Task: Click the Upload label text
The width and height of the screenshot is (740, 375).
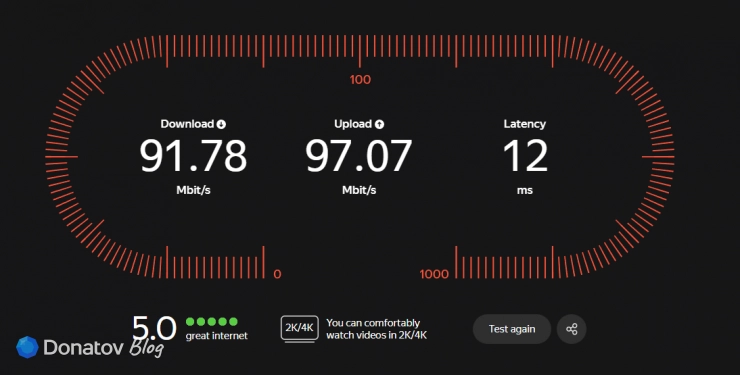Action: [353, 124]
